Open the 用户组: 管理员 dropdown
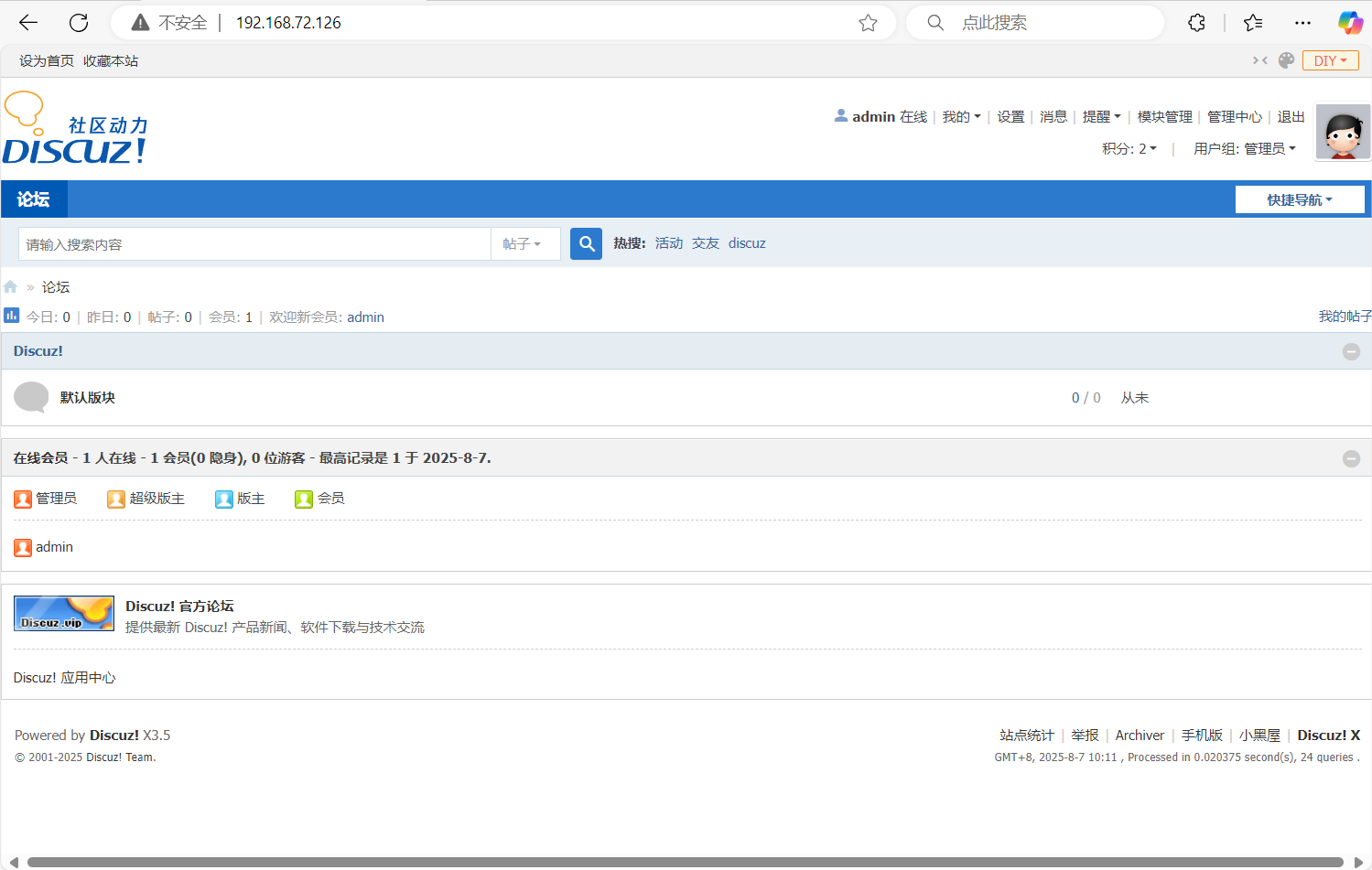1372x870 pixels. click(x=1244, y=148)
